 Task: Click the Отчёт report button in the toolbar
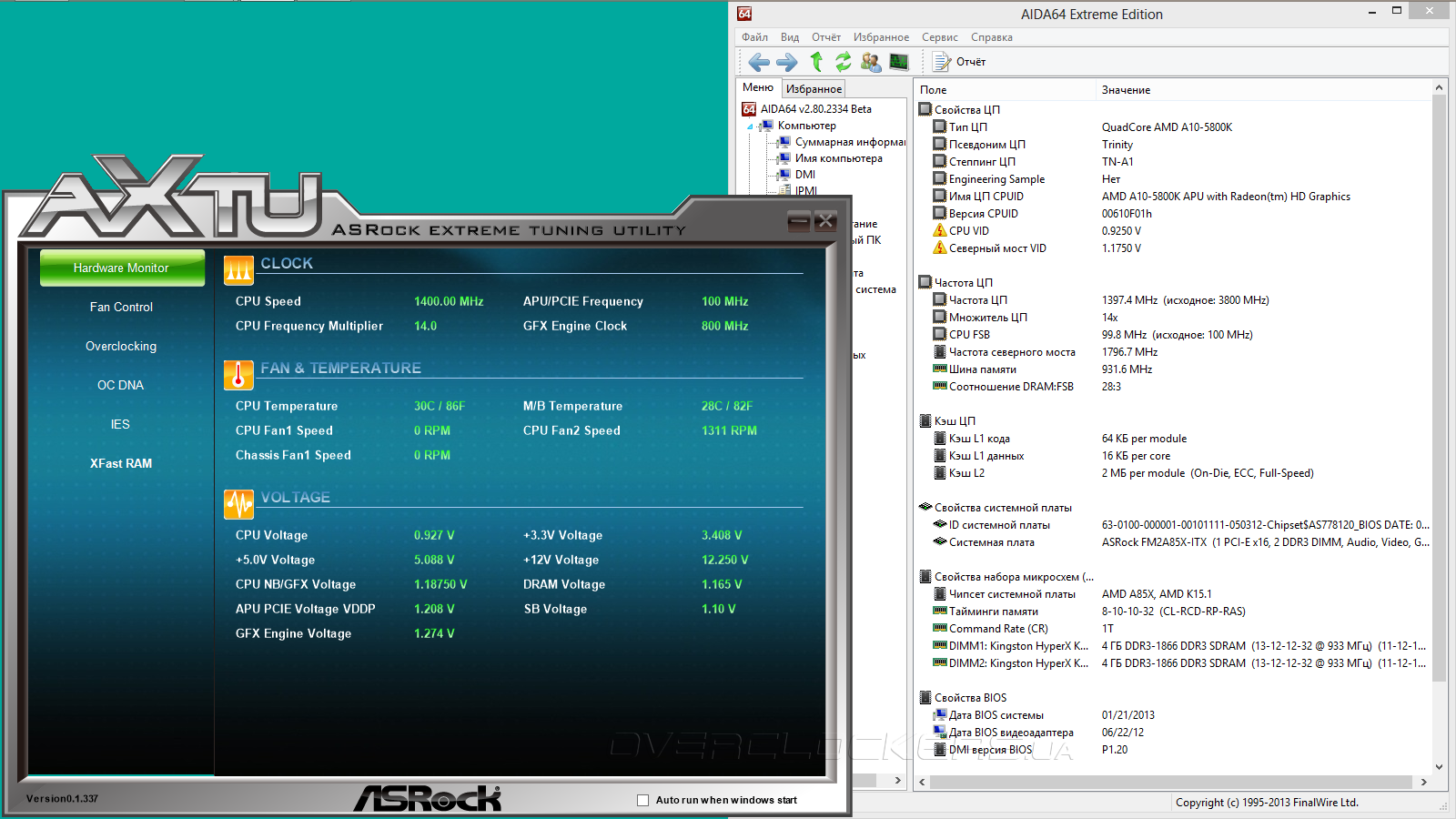pos(960,62)
